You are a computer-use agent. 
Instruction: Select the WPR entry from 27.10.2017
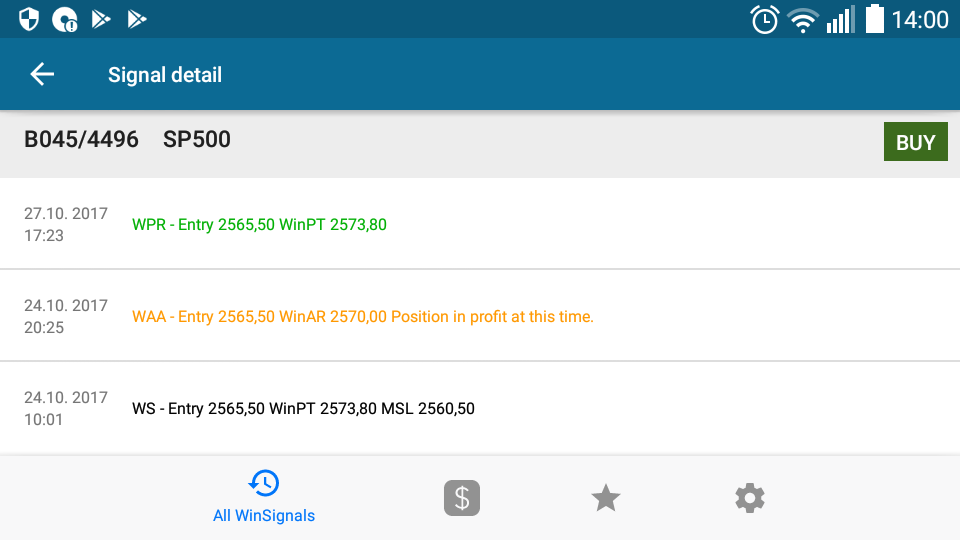point(480,224)
